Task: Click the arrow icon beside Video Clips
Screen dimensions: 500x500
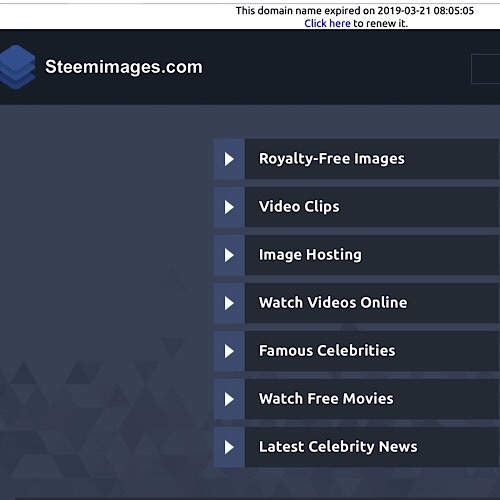Action: (229, 207)
